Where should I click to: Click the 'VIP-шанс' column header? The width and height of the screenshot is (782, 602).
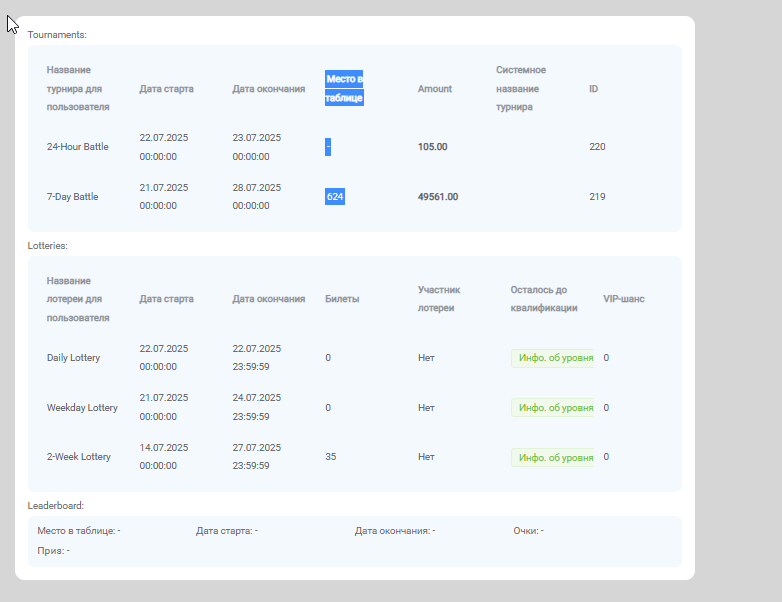pyautogui.click(x=623, y=299)
